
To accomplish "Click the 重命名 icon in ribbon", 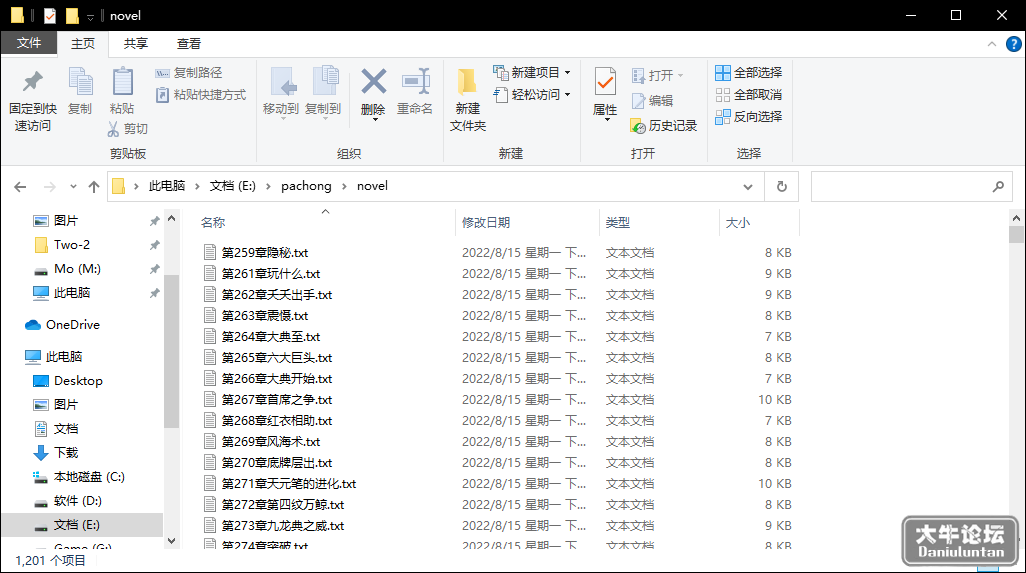I will coord(415,82).
